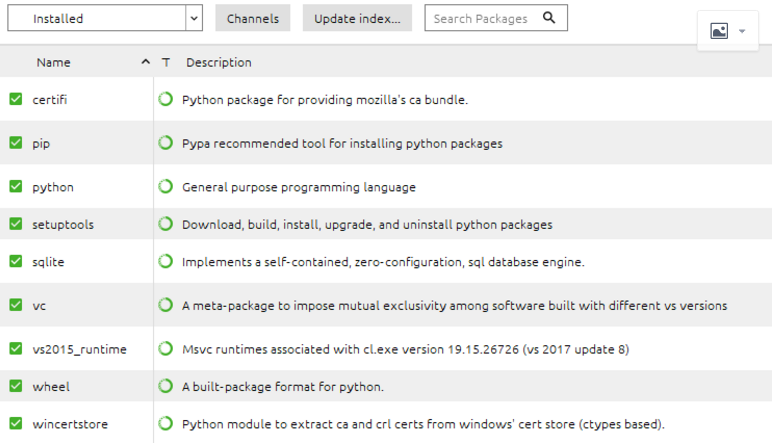Toggle the wincertstore package checkbox
This screenshot has height=443, width=783.
tap(16, 423)
